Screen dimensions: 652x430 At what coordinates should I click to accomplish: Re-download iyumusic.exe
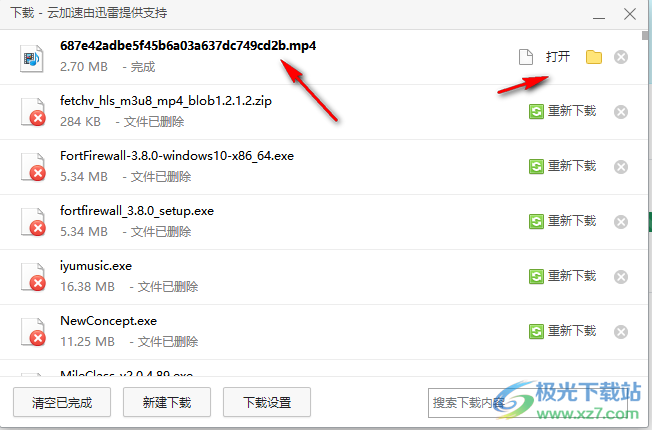[562, 276]
